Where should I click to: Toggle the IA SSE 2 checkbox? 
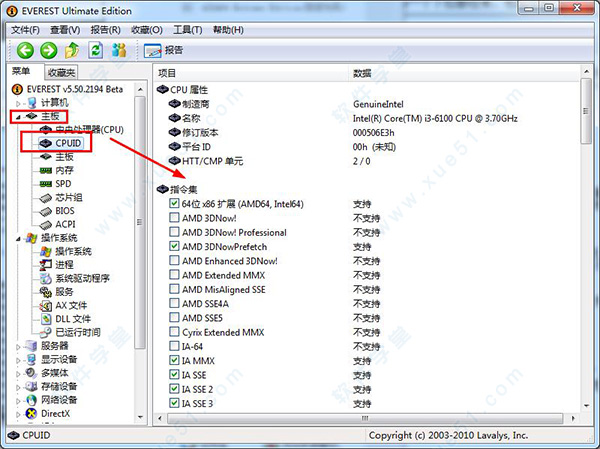pos(174,389)
